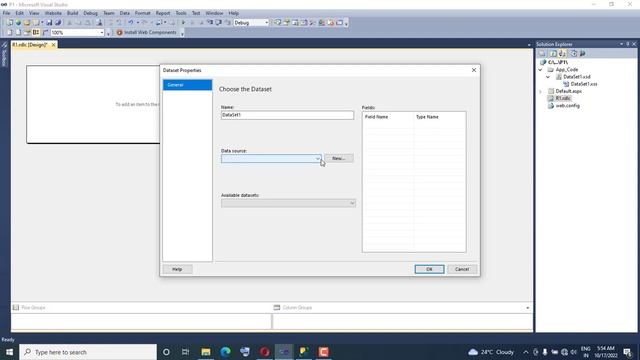Click the Refresh icon in Solution Explorer
This screenshot has width=640, height=360.
[553, 53]
